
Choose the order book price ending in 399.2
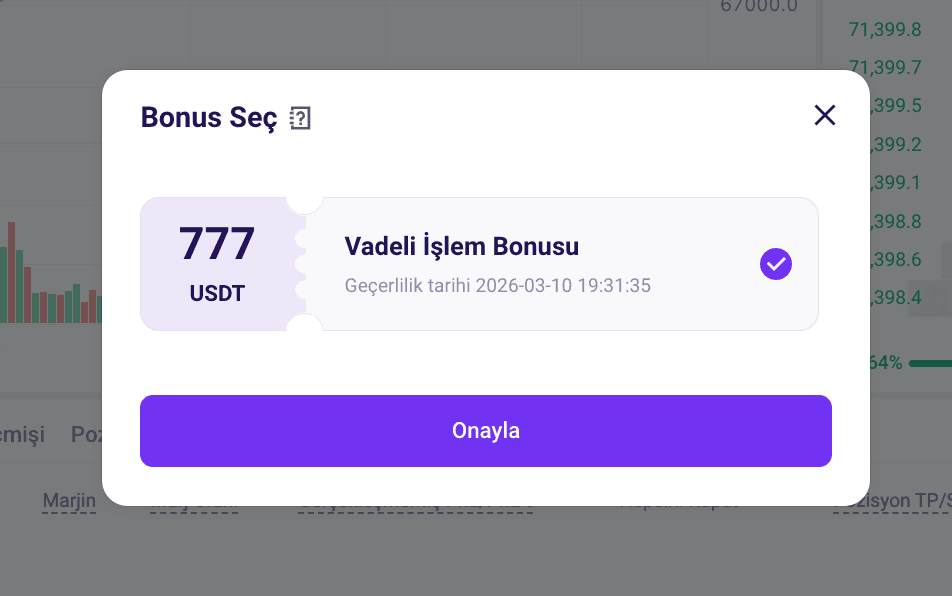click(896, 144)
